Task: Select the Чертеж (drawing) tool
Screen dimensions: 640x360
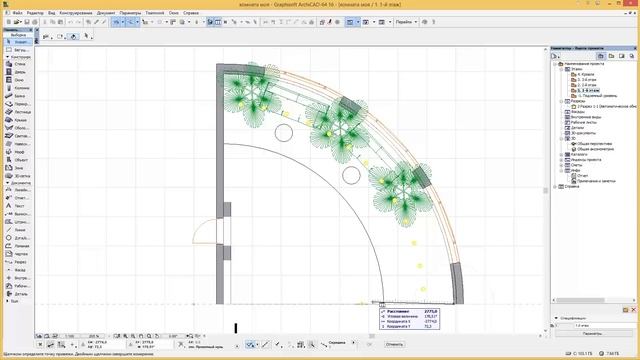Action: point(17,254)
